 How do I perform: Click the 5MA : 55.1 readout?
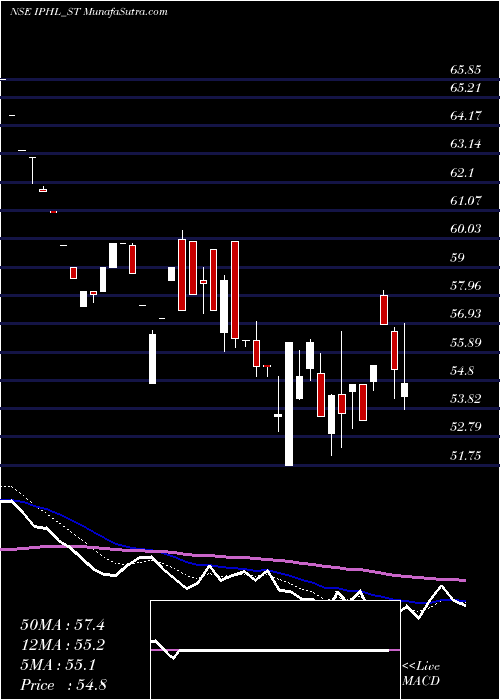[x=58, y=666]
